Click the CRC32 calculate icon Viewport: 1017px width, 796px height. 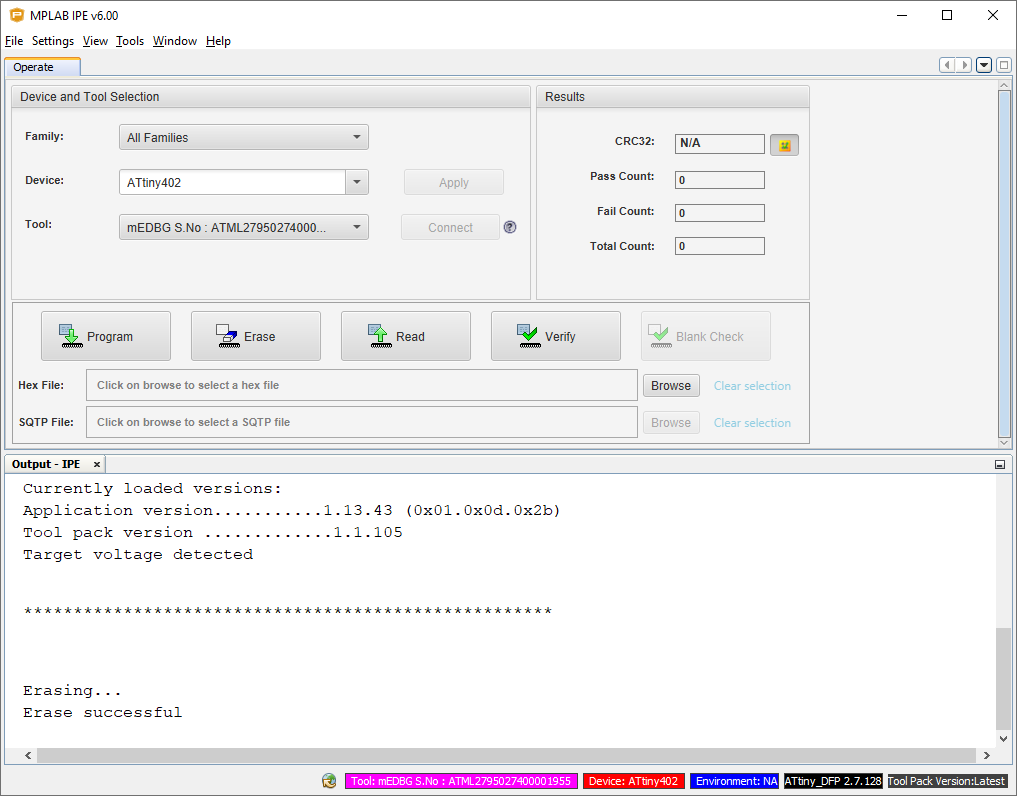pyautogui.click(x=784, y=145)
